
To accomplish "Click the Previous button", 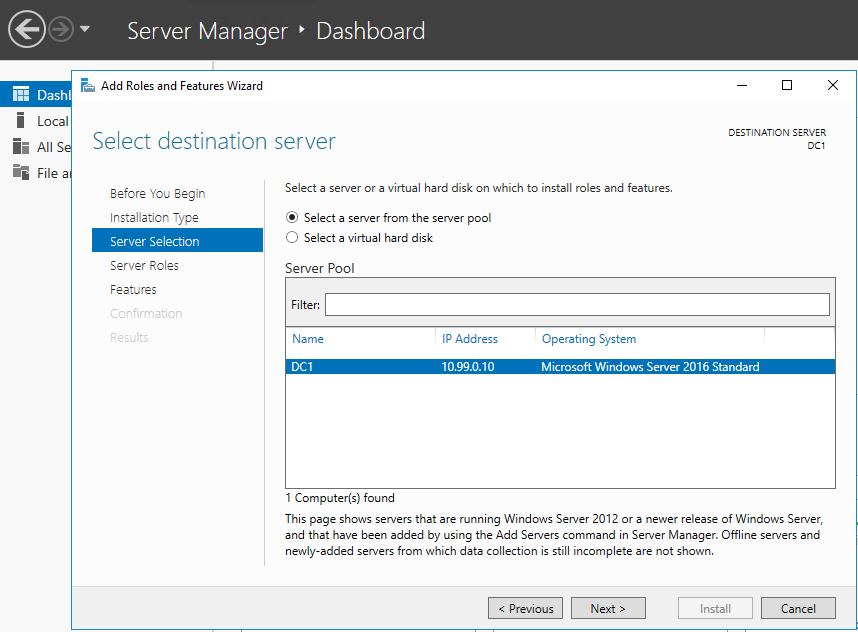I will click(525, 608).
